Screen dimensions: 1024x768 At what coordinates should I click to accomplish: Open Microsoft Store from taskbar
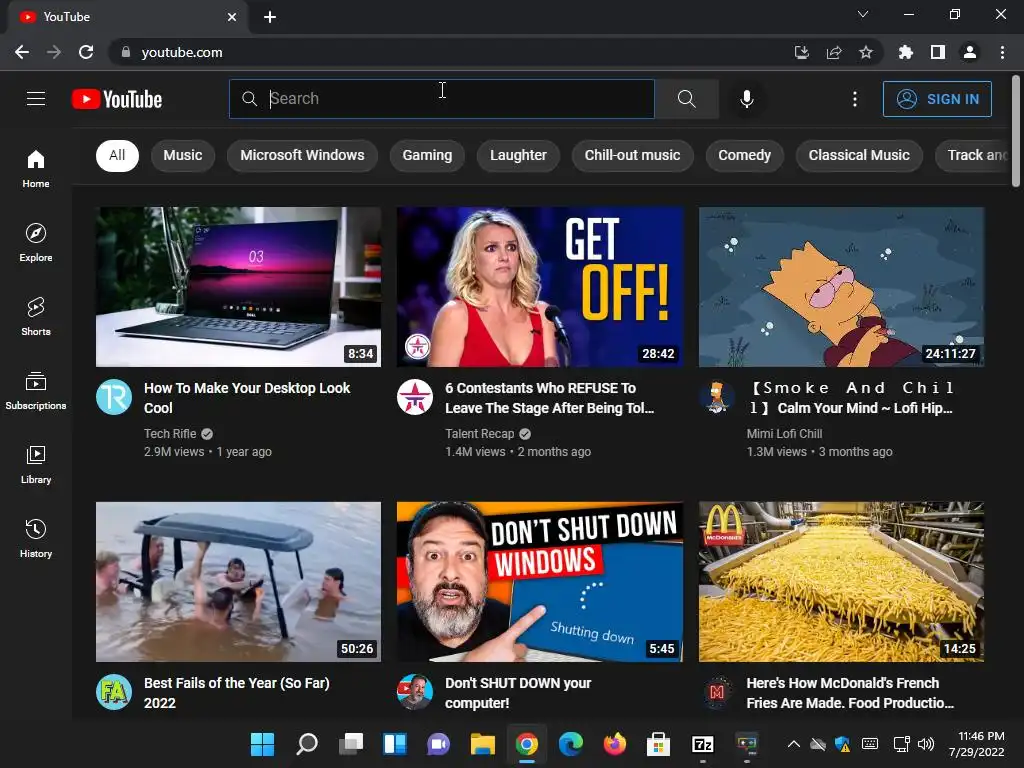point(658,744)
